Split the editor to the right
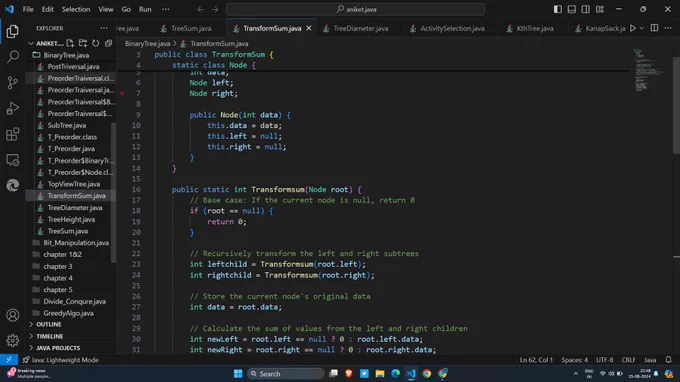 654,28
